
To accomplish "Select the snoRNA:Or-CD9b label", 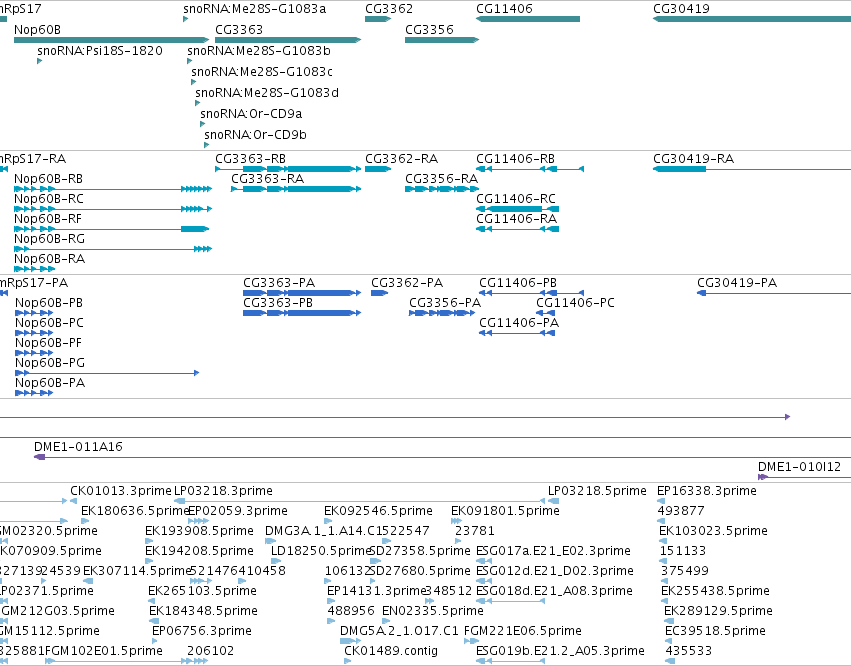I will tap(255, 135).
